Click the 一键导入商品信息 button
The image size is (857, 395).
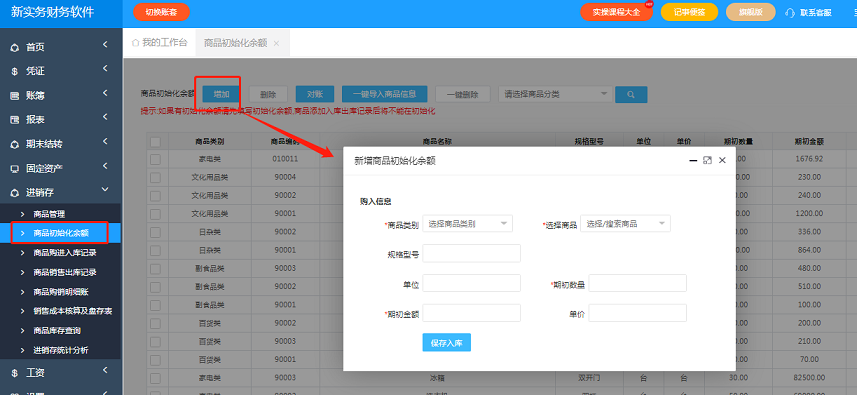coord(385,95)
